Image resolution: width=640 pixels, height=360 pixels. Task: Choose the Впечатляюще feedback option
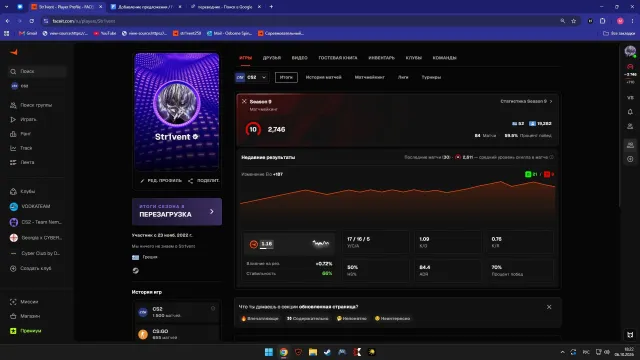click(260, 318)
